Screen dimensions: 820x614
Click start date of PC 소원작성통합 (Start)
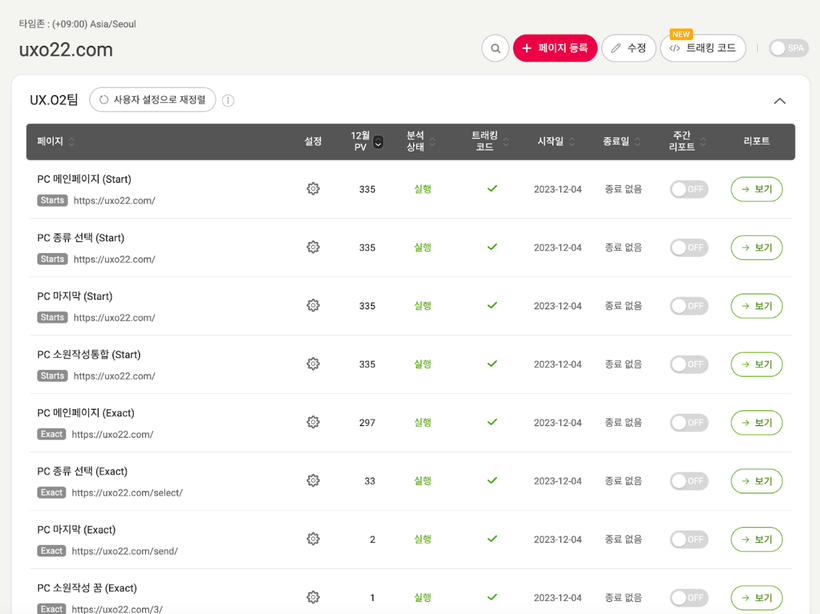click(x=557, y=364)
